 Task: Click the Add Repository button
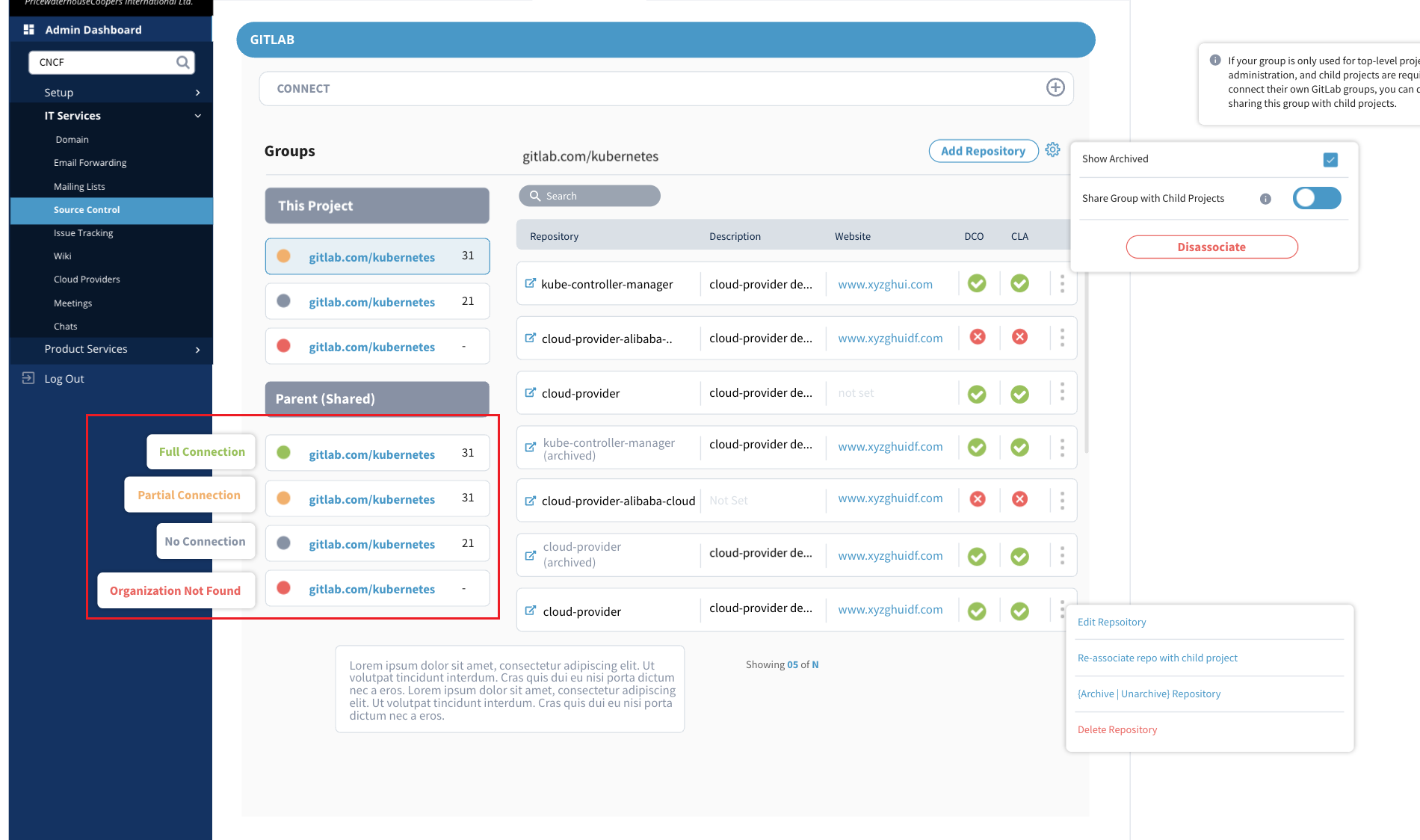tap(983, 151)
